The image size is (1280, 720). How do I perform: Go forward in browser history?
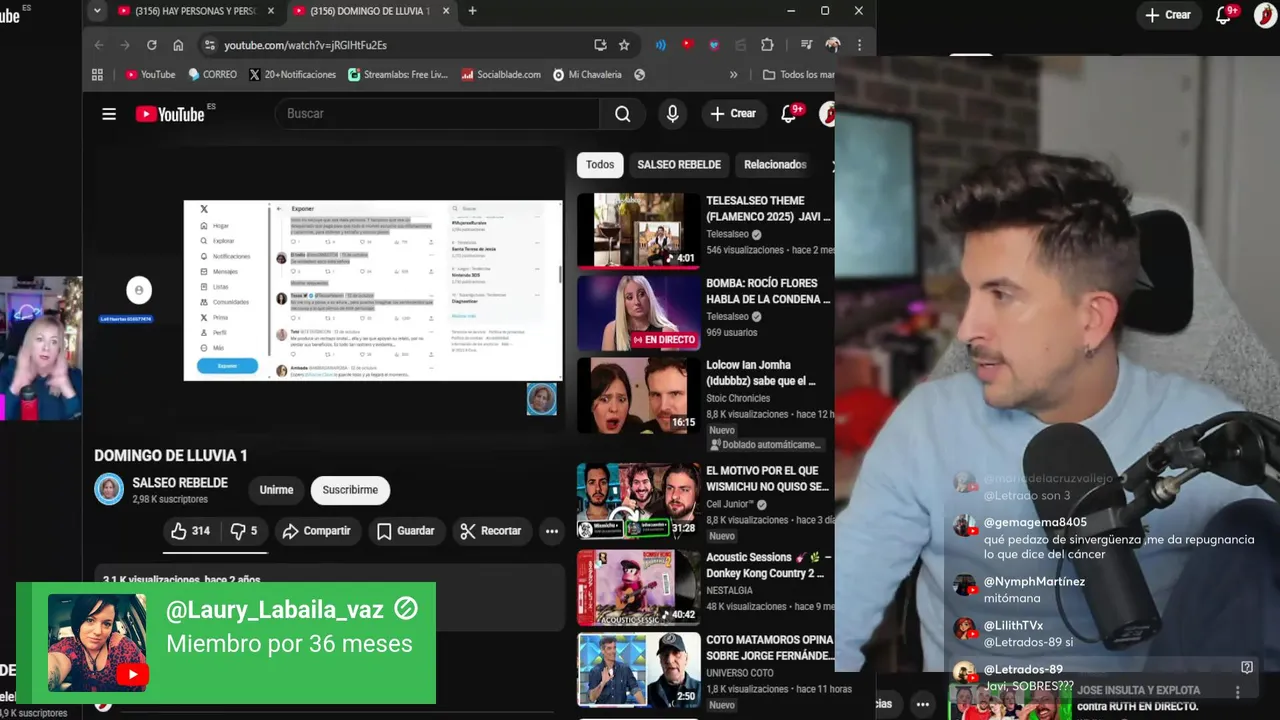[x=125, y=45]
